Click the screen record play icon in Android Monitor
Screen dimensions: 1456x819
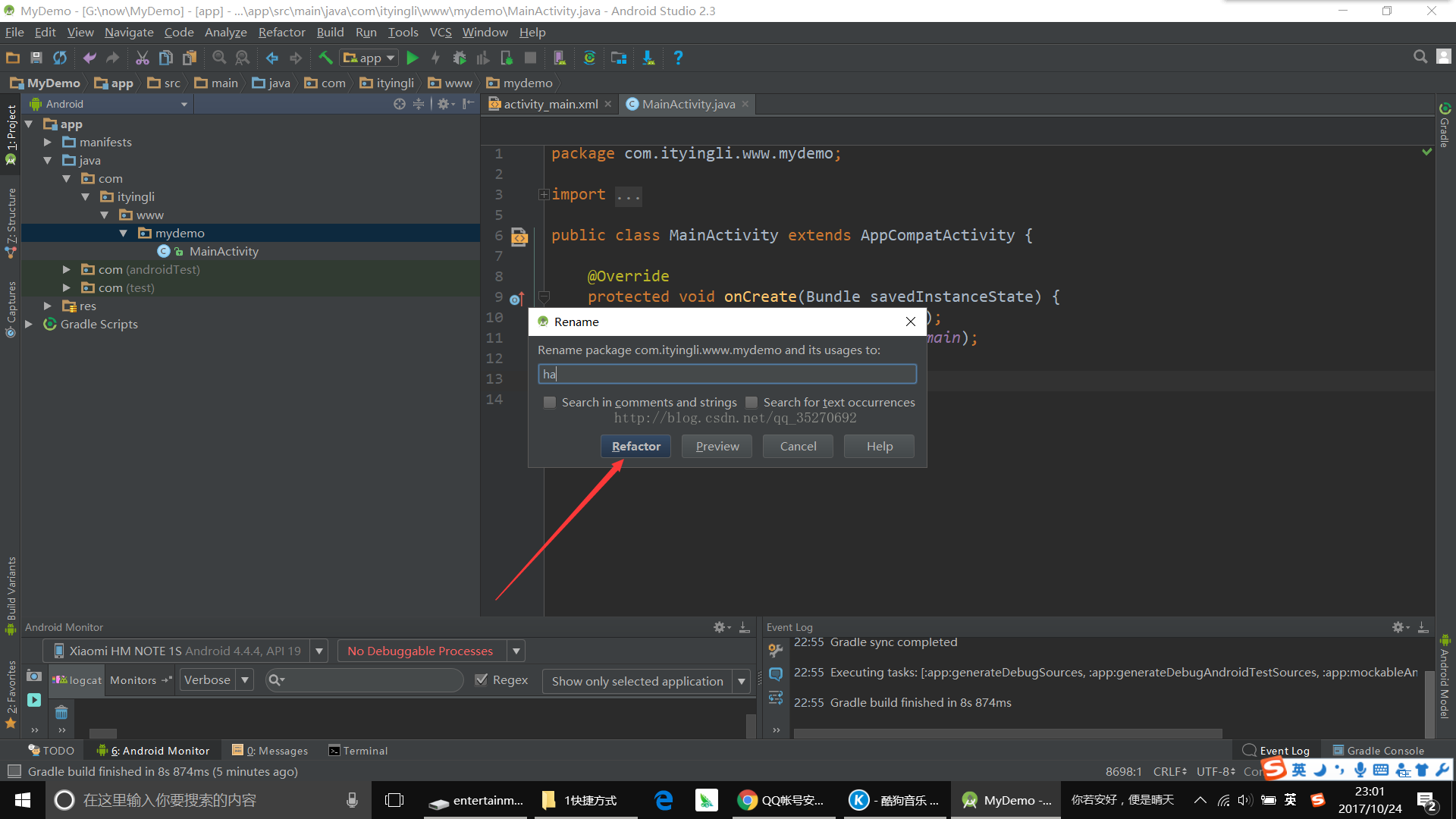[x=34, y=700]
